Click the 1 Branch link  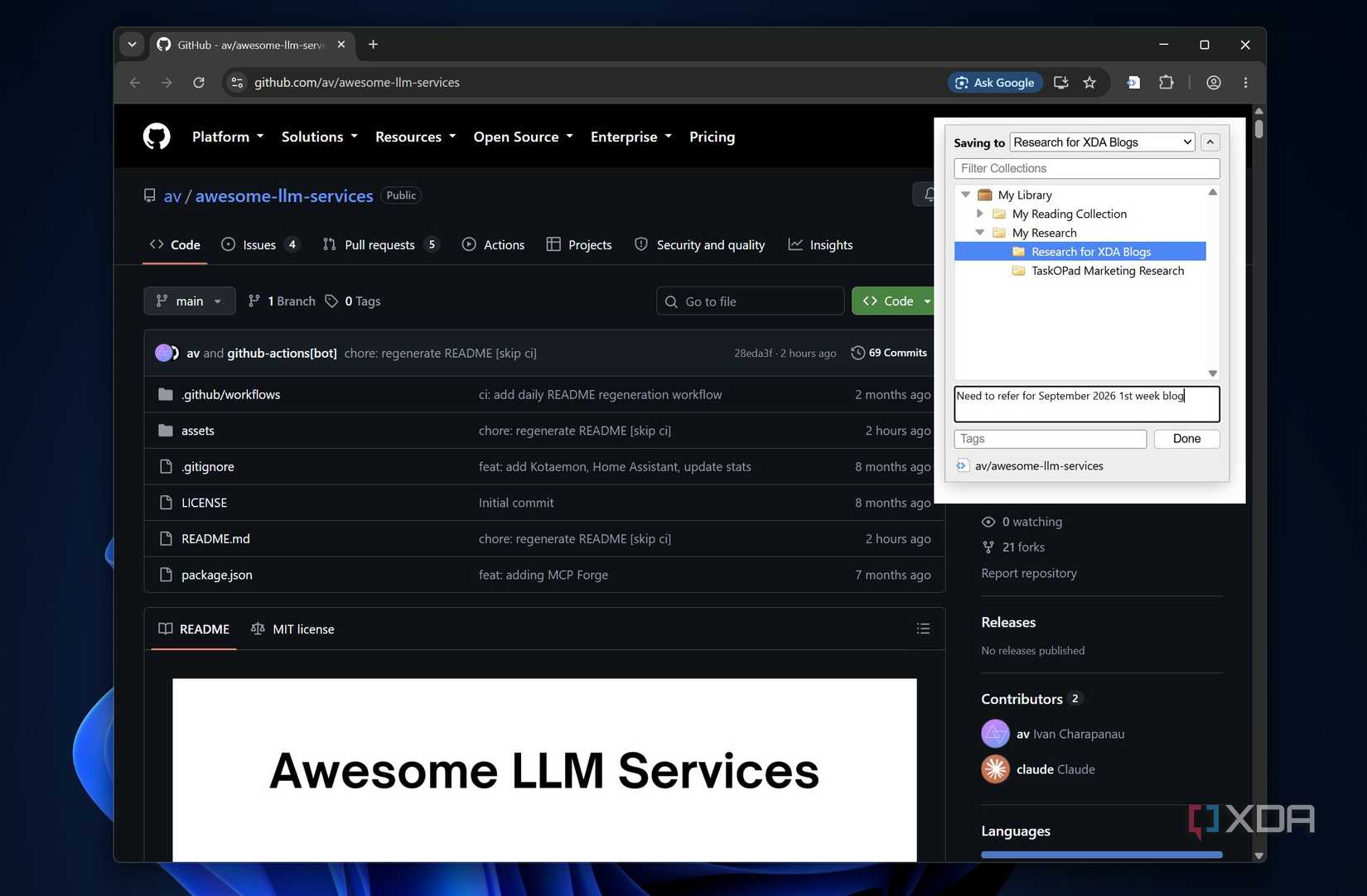click(282, 301)
